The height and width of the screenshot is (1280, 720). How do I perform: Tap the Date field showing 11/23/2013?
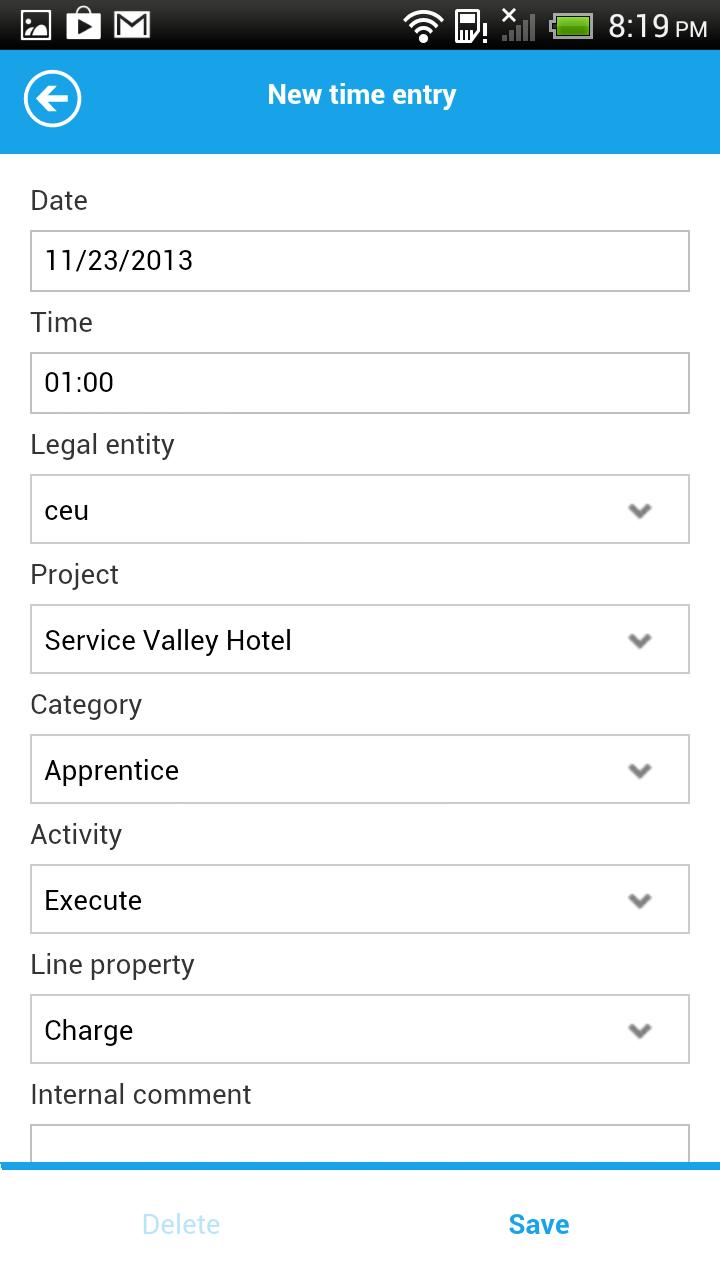click(x=359, y=261)
